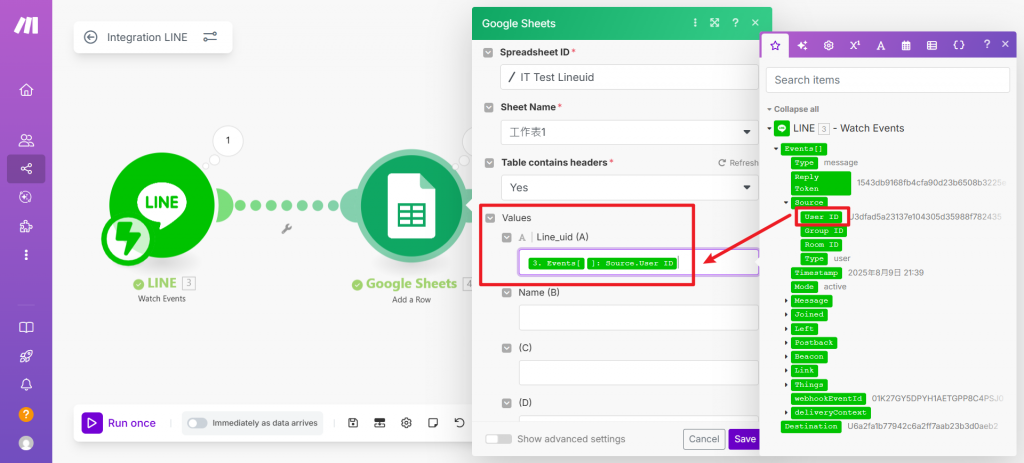Switch to the table array functions tab
This screenshot has height=463, width=1024.
[x=933, y=45]
